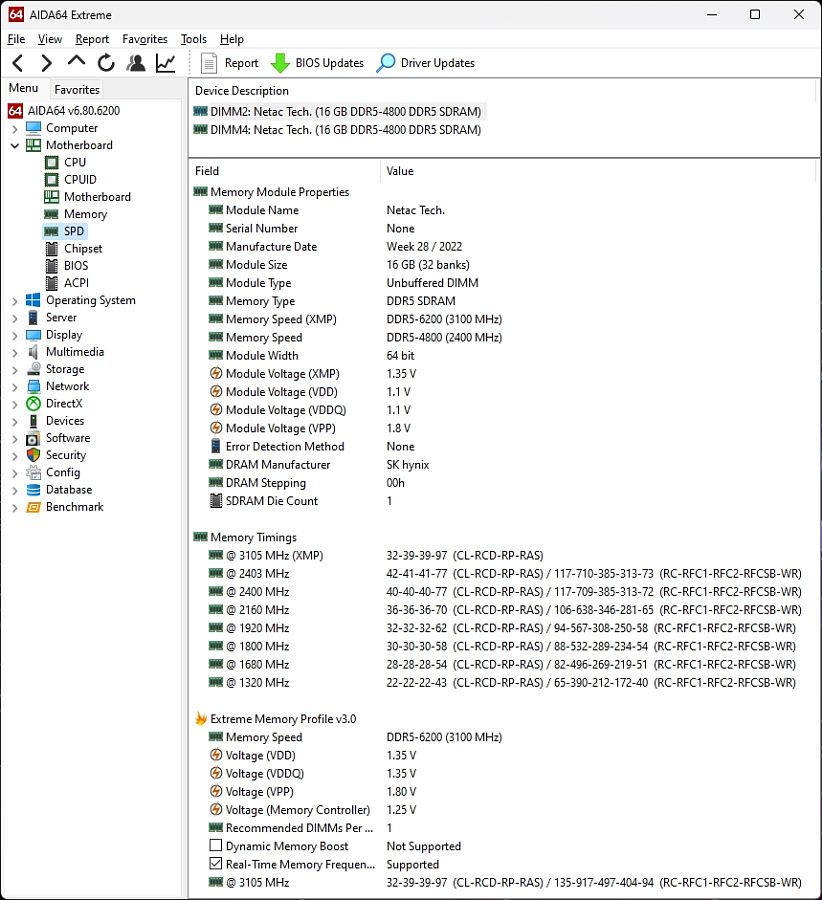The width and height of the screenshot is (822, 900).
Task: Select the Memory Speed (XMP) row
Action: point(503,319)
